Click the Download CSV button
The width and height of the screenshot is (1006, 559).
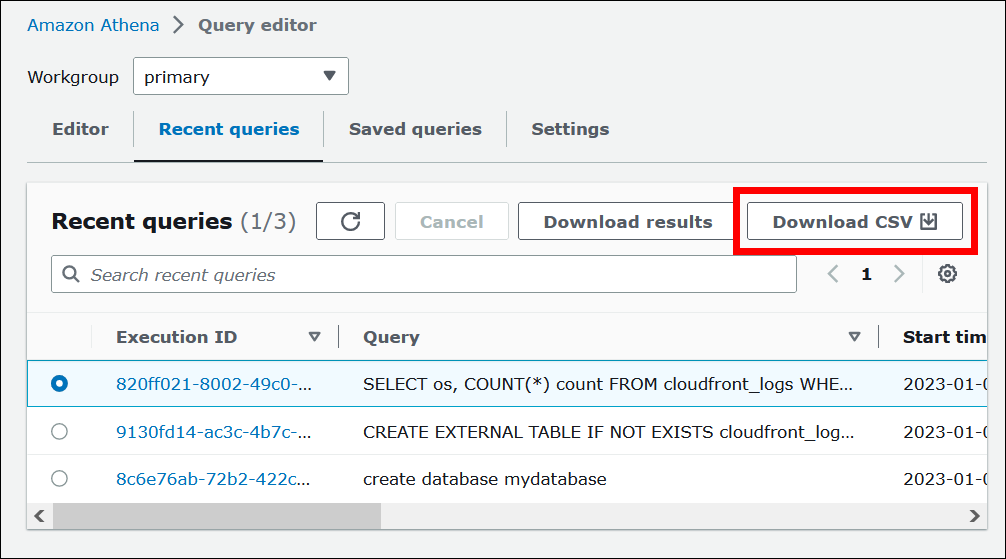[854, 222]
